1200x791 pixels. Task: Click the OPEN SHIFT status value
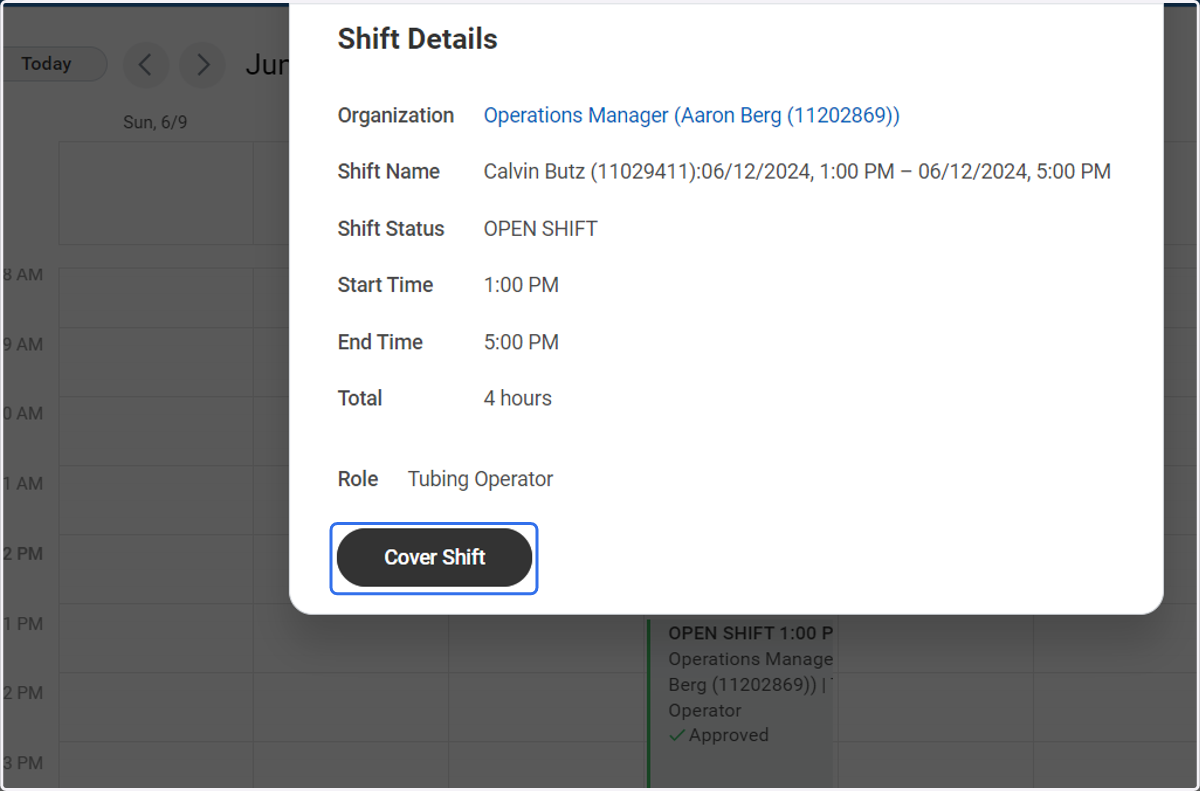pos(541,229)
